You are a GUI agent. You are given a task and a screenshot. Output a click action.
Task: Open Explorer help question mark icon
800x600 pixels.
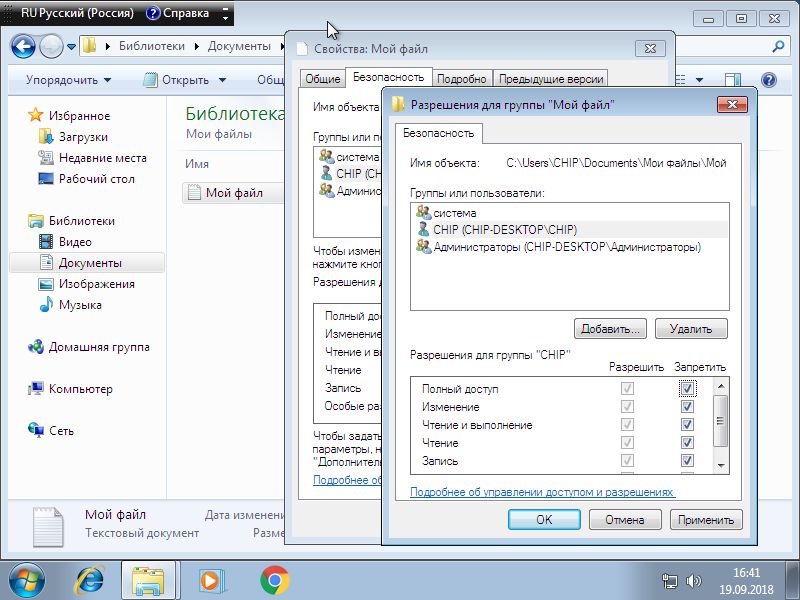pyautogui.click(x=768, y=80)
